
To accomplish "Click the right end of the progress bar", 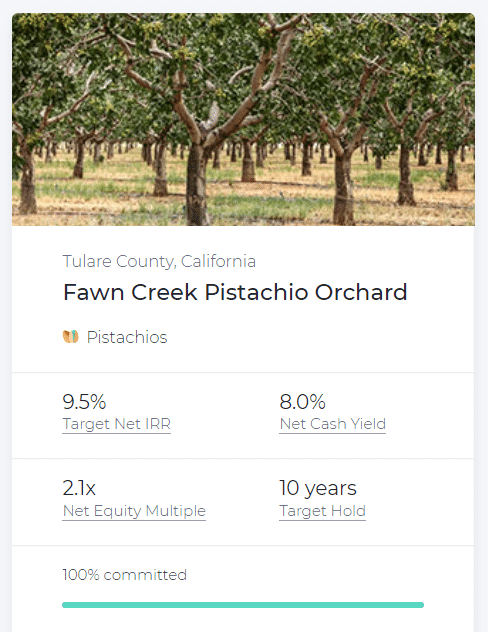I will coord(421,605).
